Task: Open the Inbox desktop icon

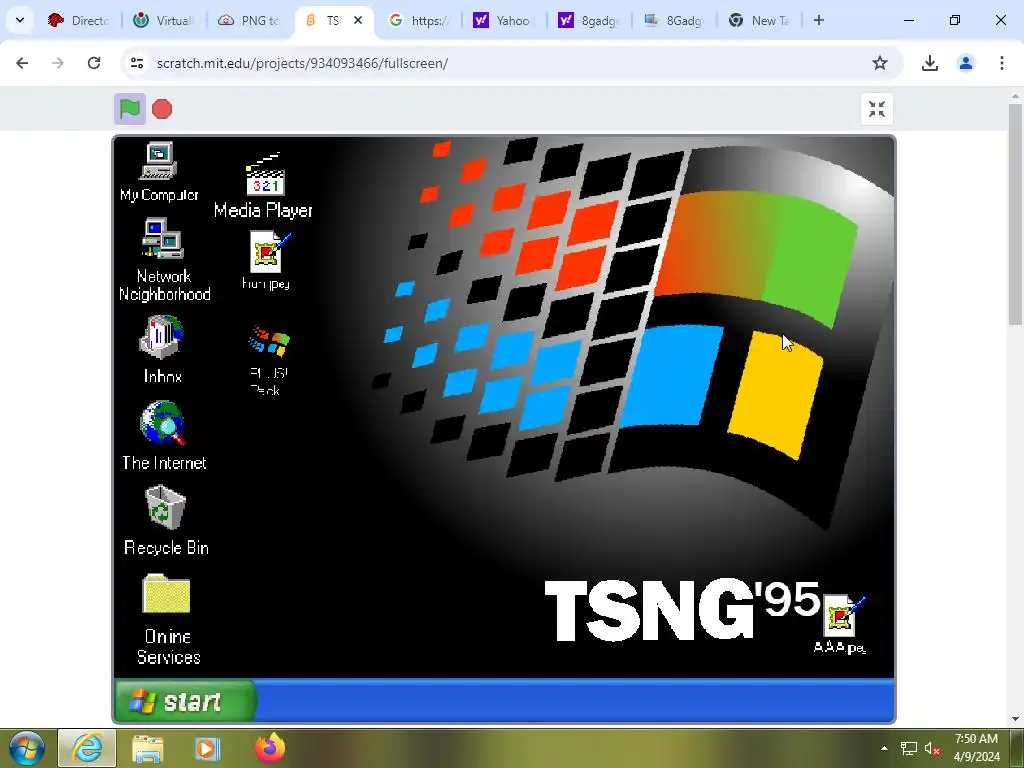Action: tap(162, 349)
